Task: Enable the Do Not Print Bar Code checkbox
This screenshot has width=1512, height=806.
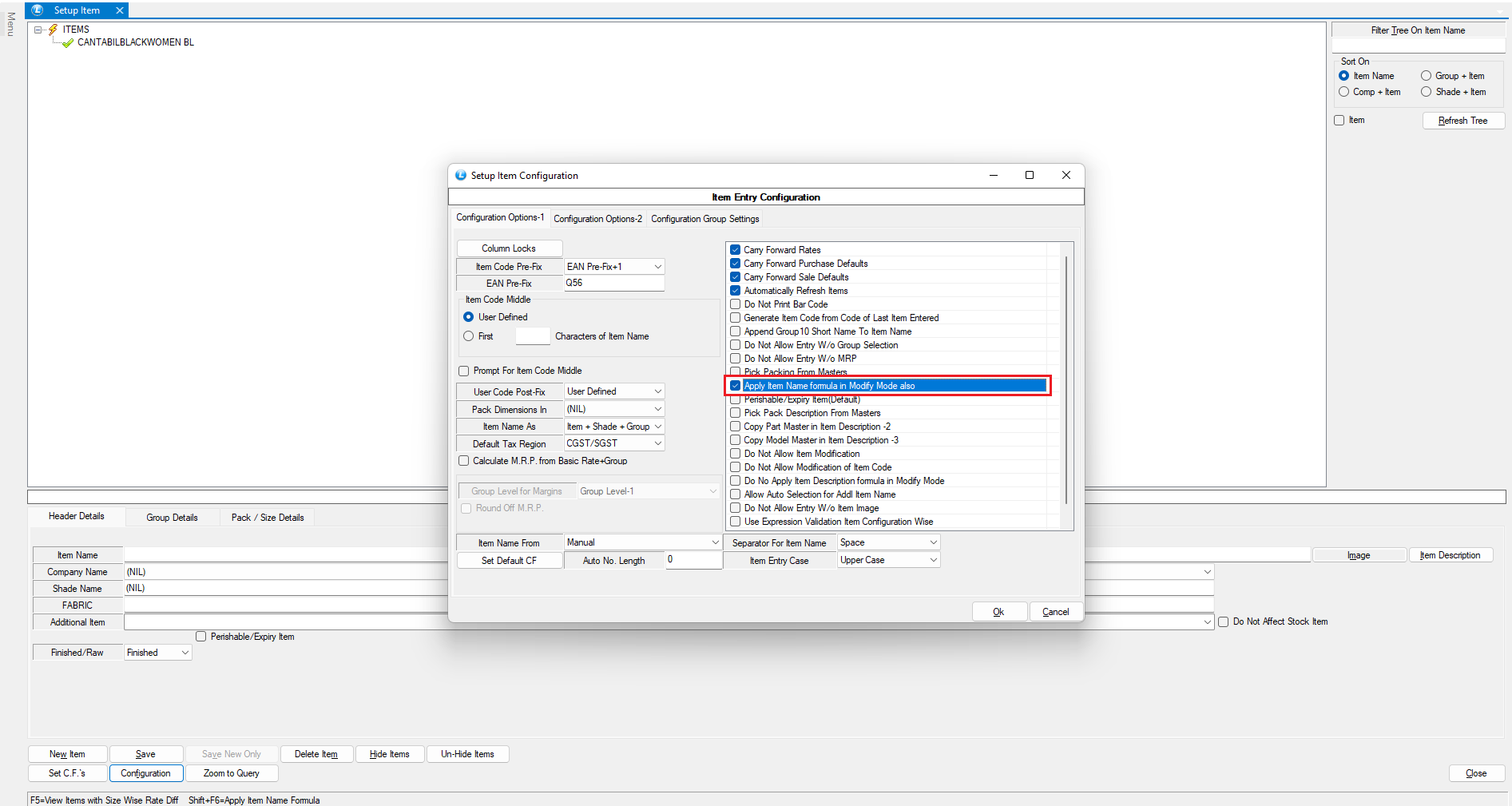Action: click(736, 304)
